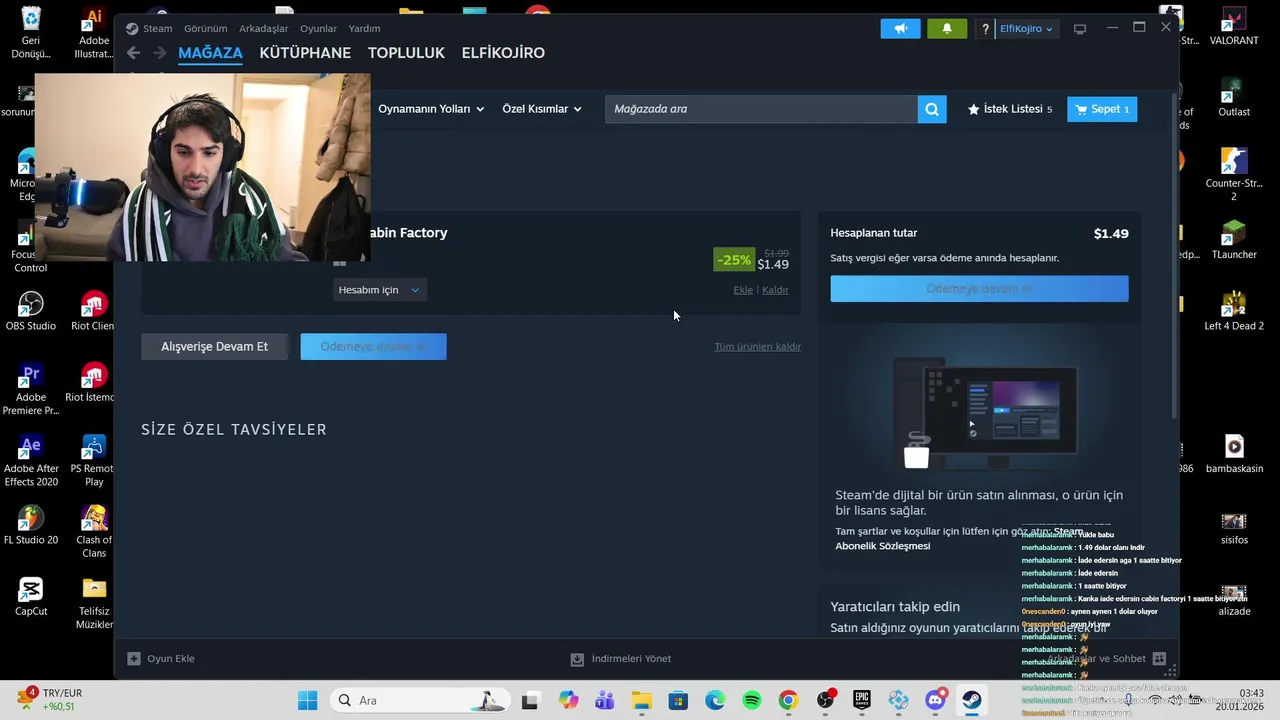Viewport: 1280px width, 720px height.
Task: Click the $1.49 Hesaplanan tutar total
Action: tap(1111, 233)
